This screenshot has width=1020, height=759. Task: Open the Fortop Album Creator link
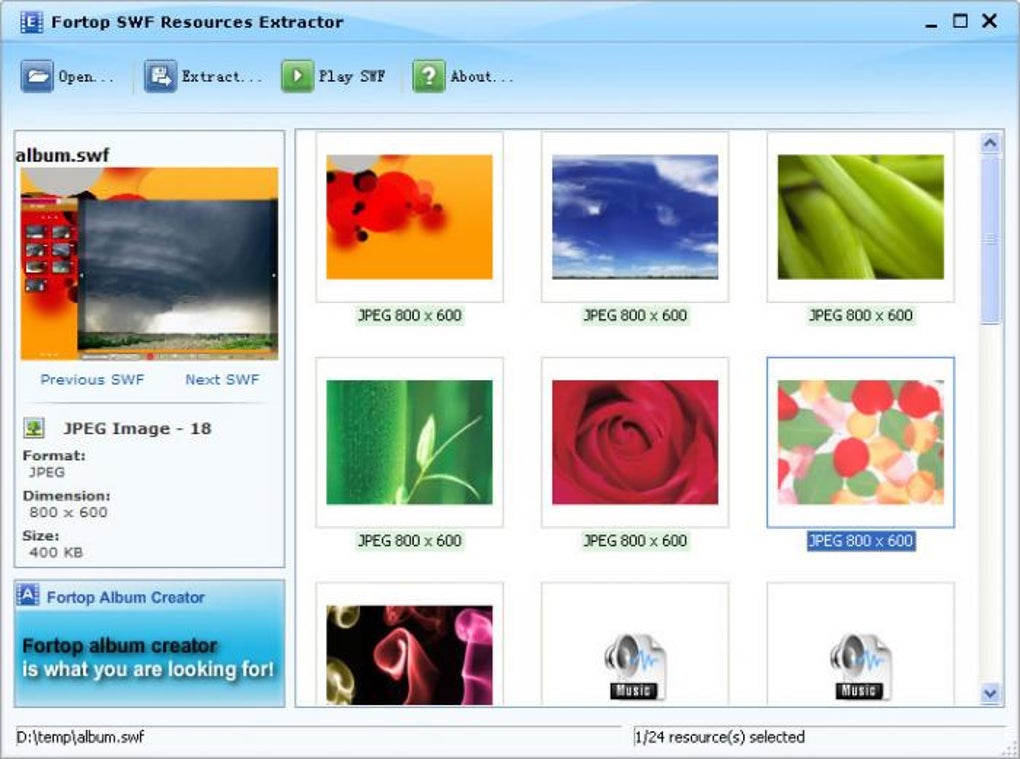click(126, 597)
